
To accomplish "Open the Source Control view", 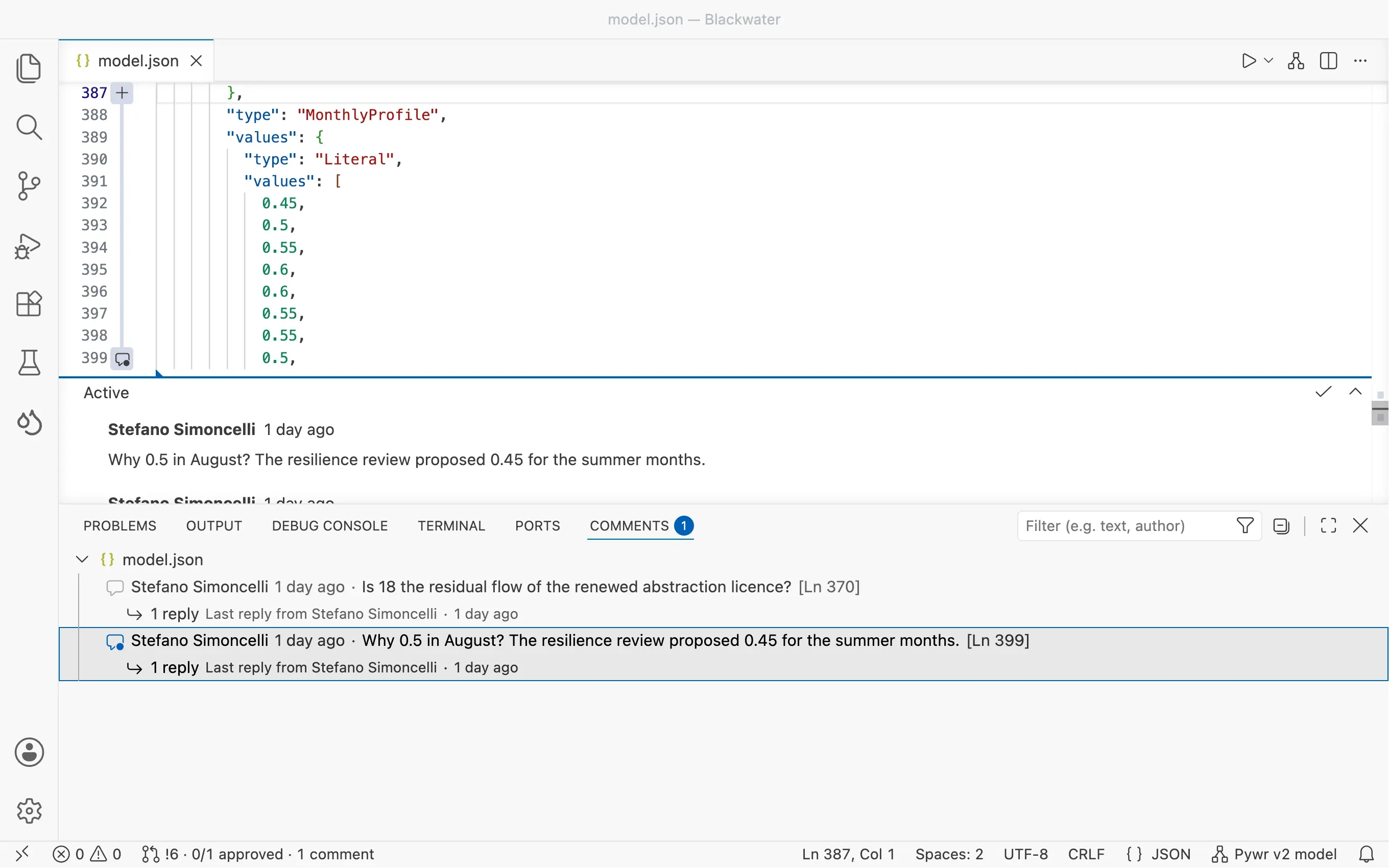I will [29, 186].
